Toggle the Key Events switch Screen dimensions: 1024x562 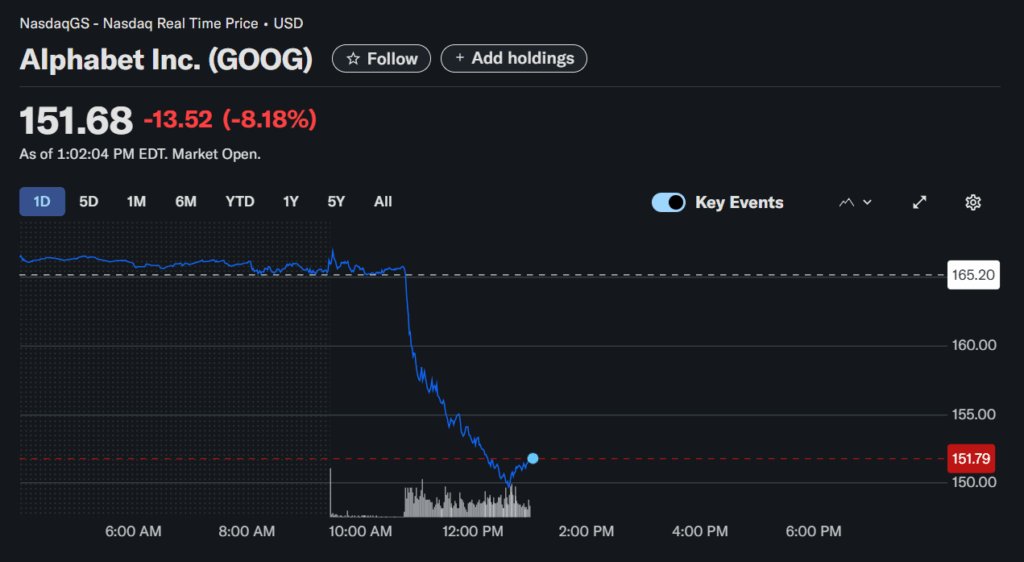pos(668,202)
